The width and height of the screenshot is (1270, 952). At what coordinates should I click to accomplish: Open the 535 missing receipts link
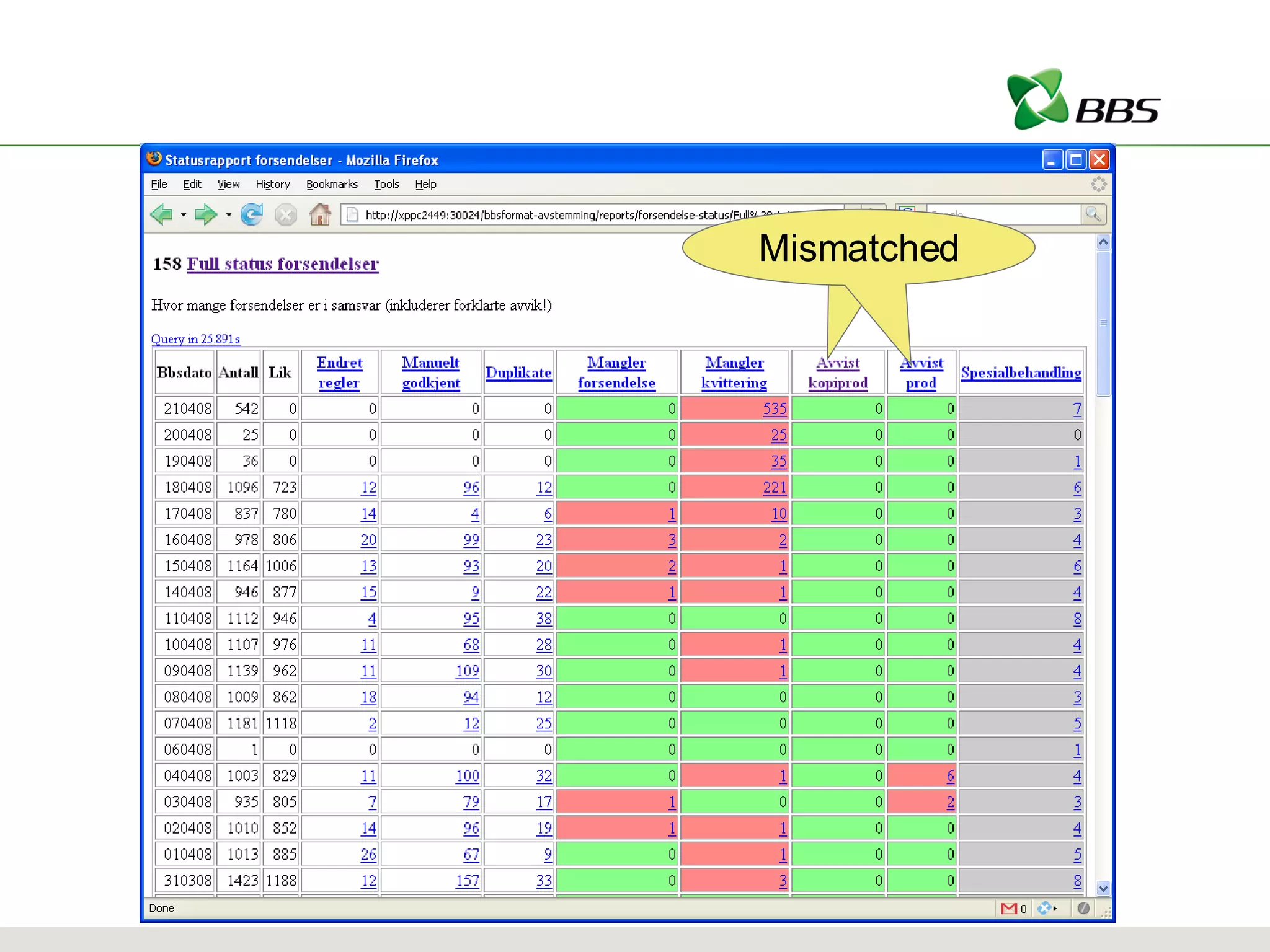click(x=775, y=409)
